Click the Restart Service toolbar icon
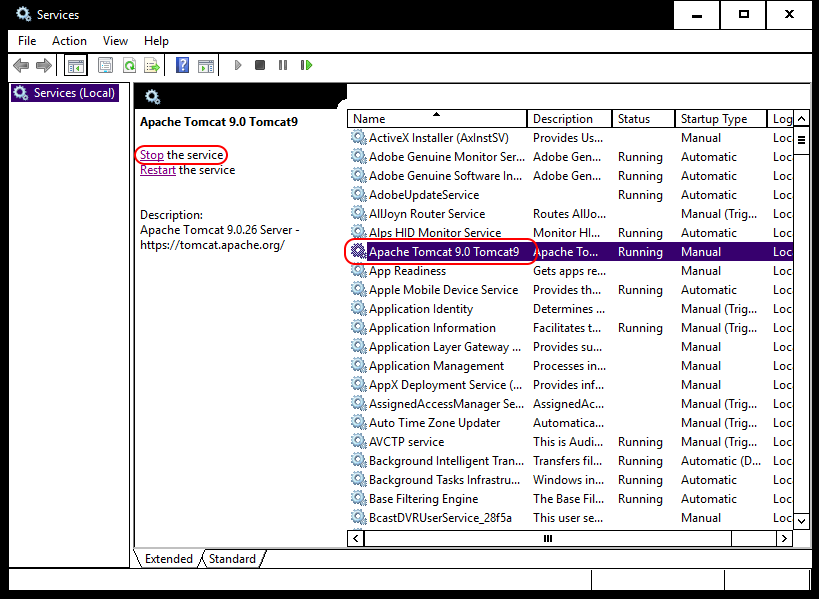The image size is (819, 599). pyautogui.click(x=307, y=65)
